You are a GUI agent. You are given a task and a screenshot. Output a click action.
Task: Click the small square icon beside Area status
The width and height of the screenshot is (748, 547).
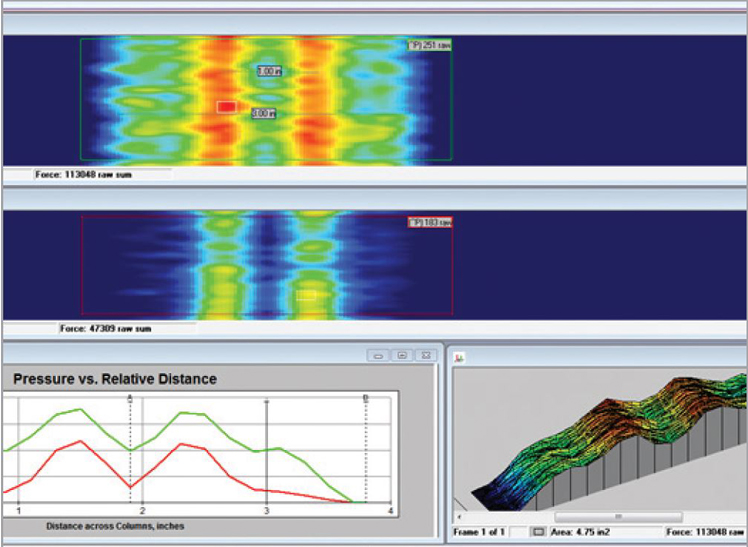pyautogui.click(x=538, y=531)
